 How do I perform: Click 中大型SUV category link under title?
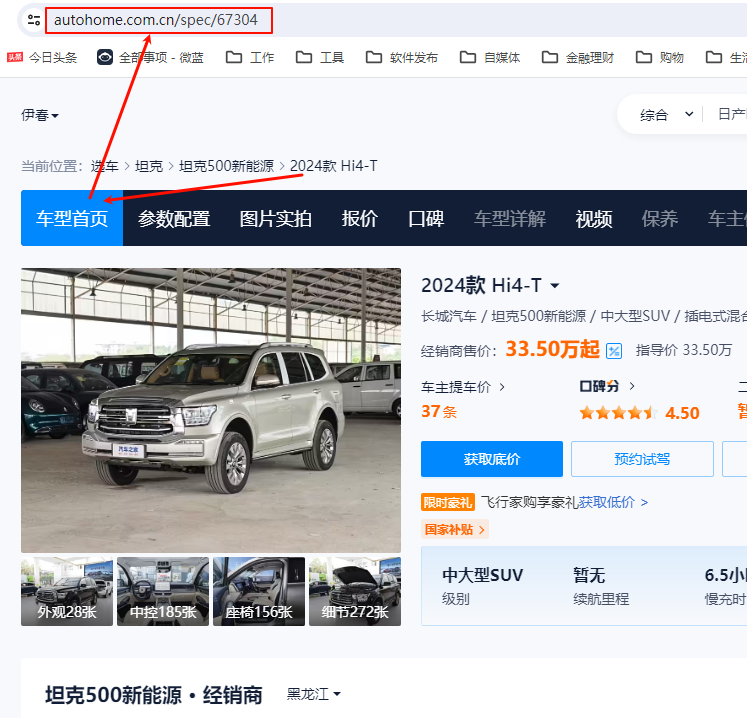click(635, 316)
